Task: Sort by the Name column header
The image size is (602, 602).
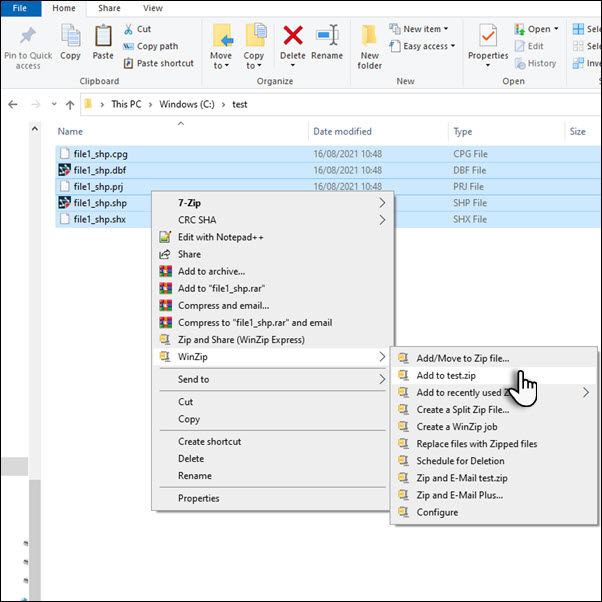Action: pos(70,132)
